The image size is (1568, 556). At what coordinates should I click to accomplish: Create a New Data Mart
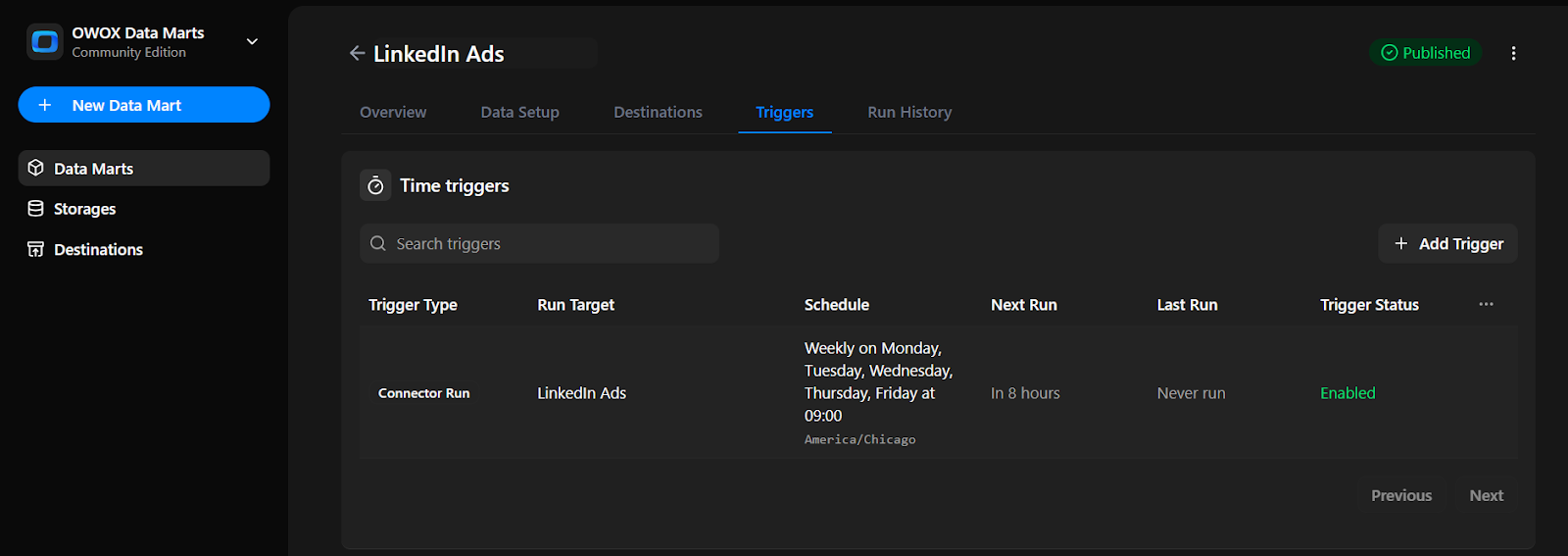pos(144,105)
